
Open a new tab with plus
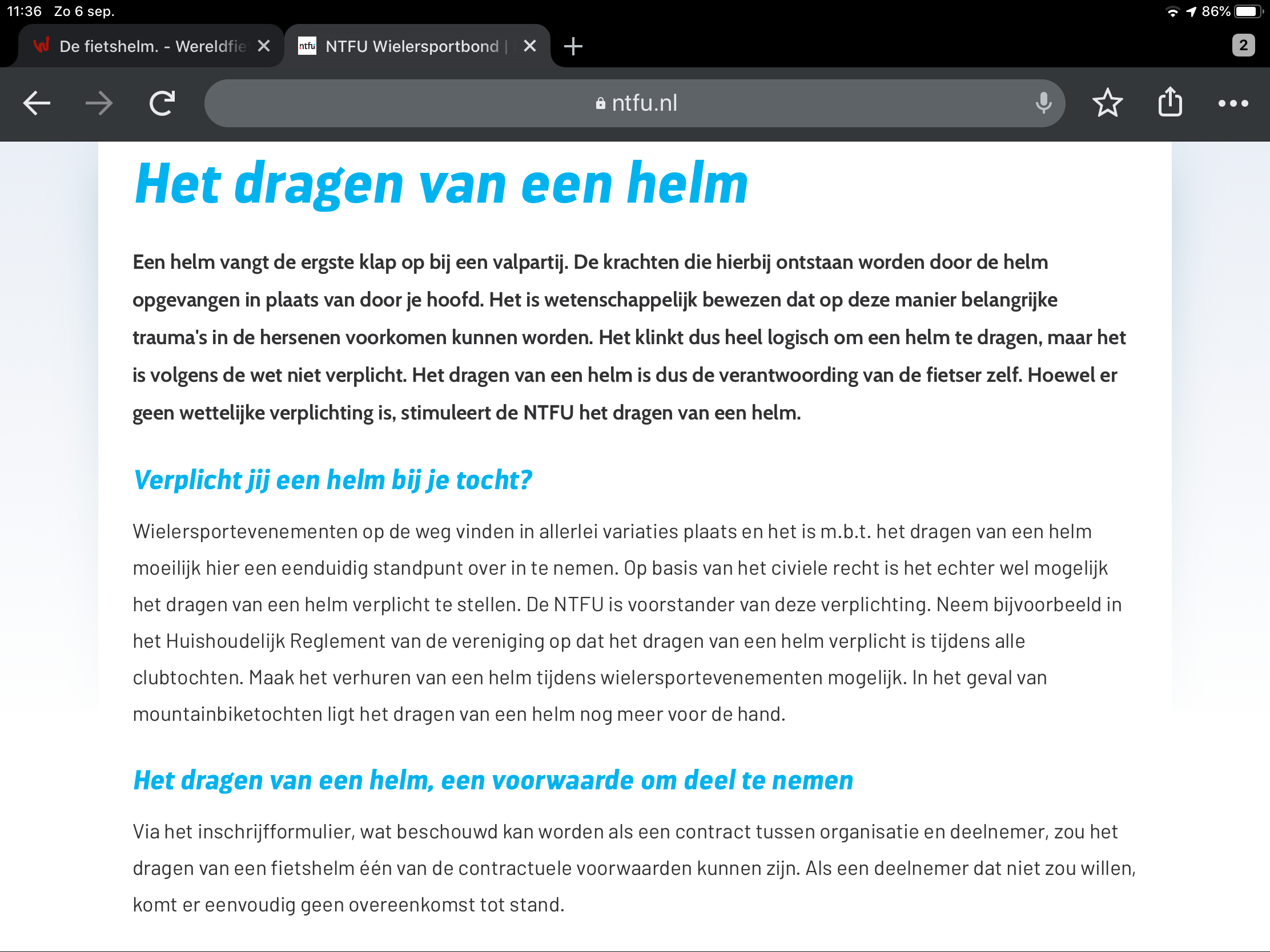pyautogui.click(x=573, y=46)
